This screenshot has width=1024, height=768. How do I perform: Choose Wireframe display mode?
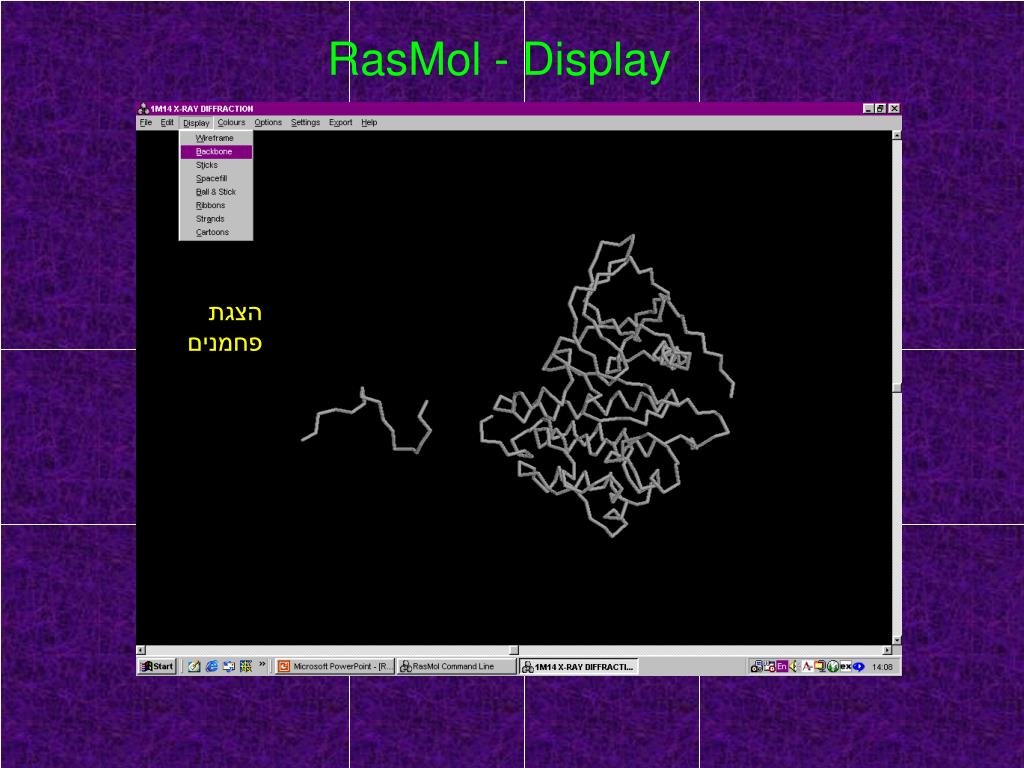(x=216, y=138)
